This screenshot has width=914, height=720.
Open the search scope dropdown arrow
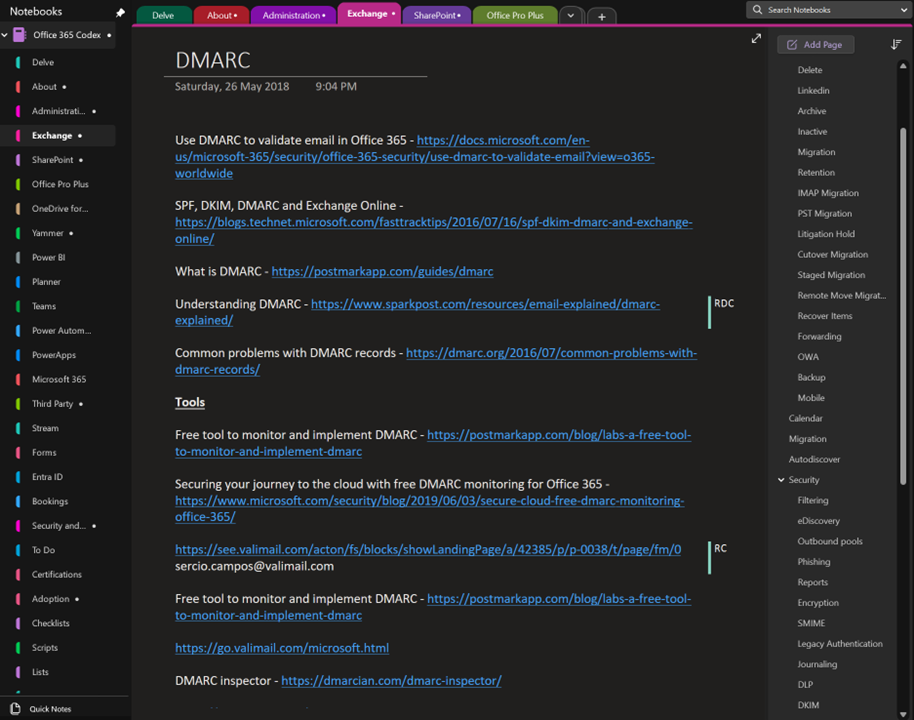tap(904, 10)
